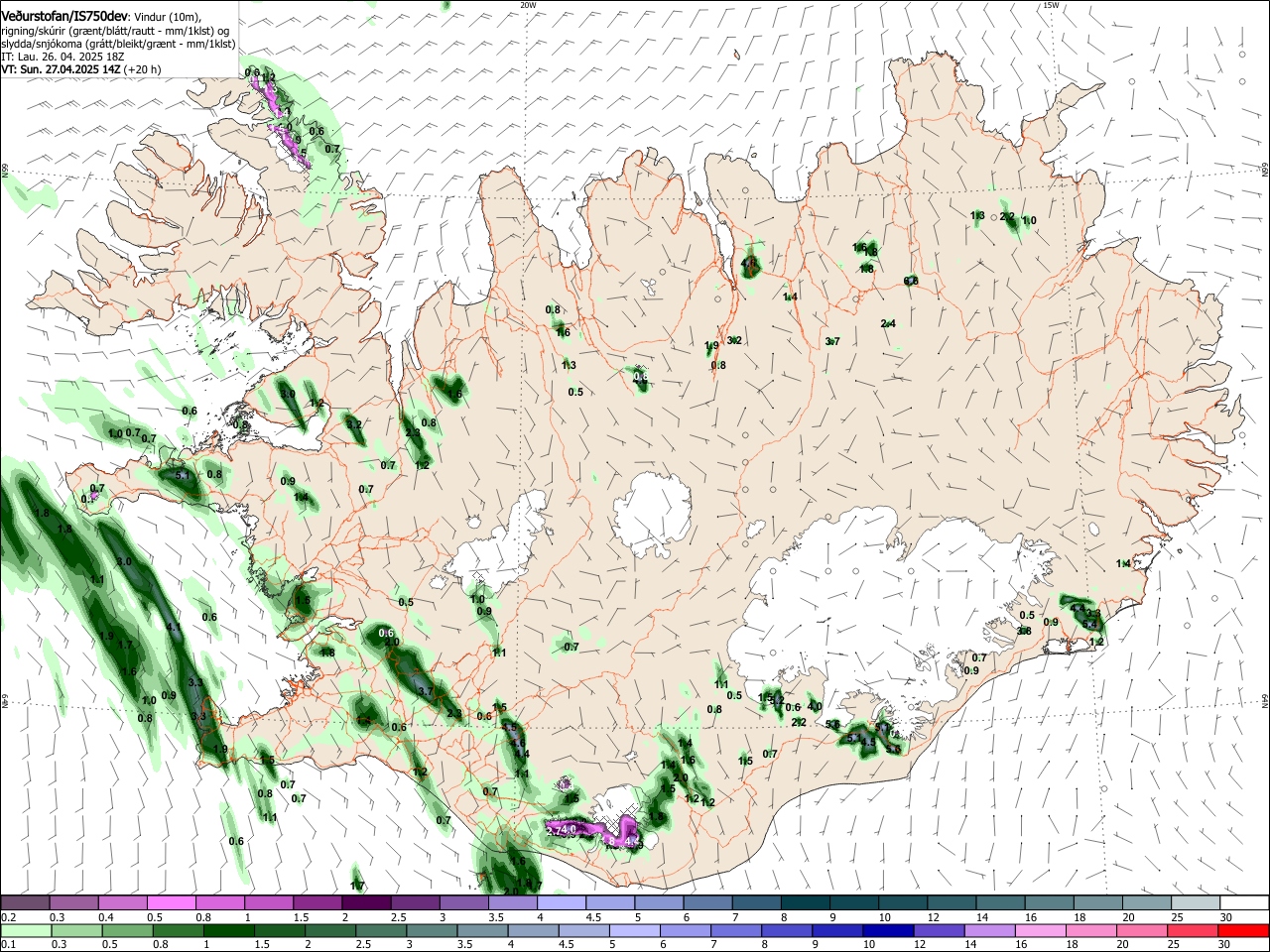The image size is (1270, 952).
Task: Pick the bright red rain swatch after 30
Action: (1245, 930)
